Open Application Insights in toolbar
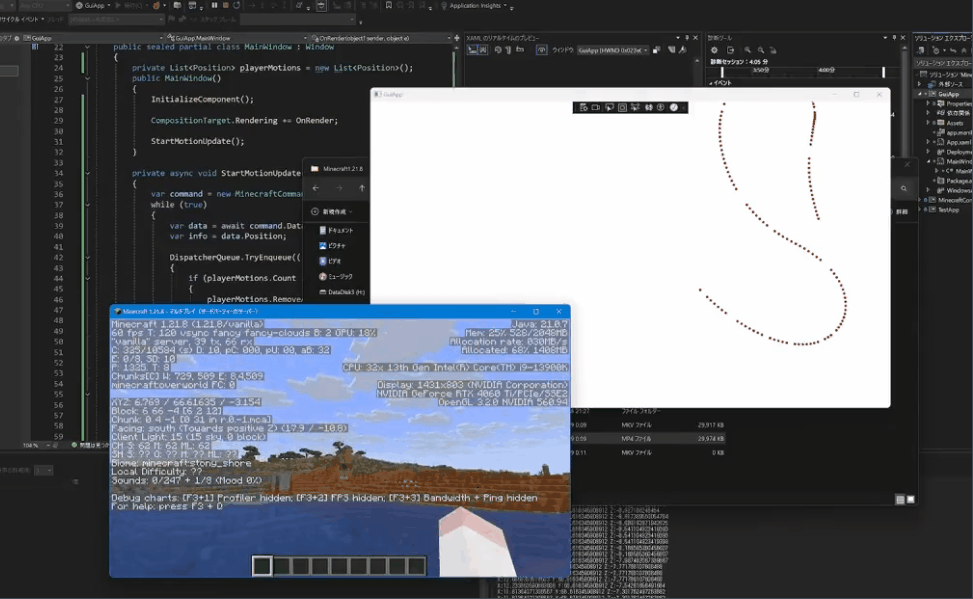The height and width of the screenshot is (599, 973). (475, 6)
